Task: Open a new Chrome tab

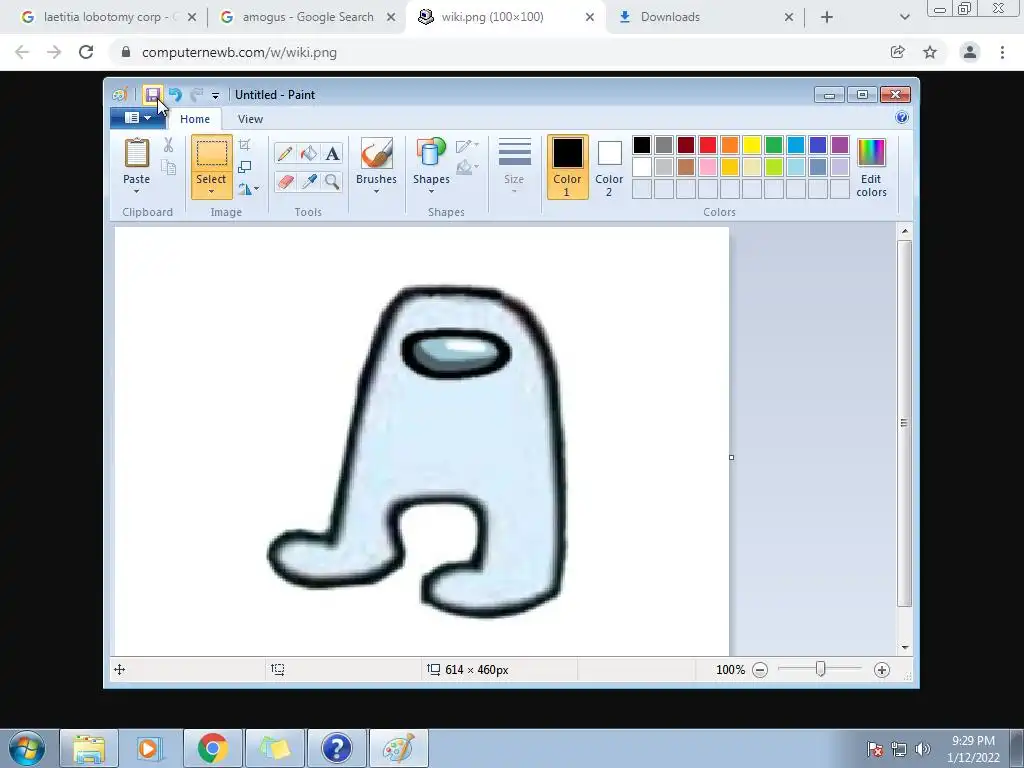Action: (827, 18)
